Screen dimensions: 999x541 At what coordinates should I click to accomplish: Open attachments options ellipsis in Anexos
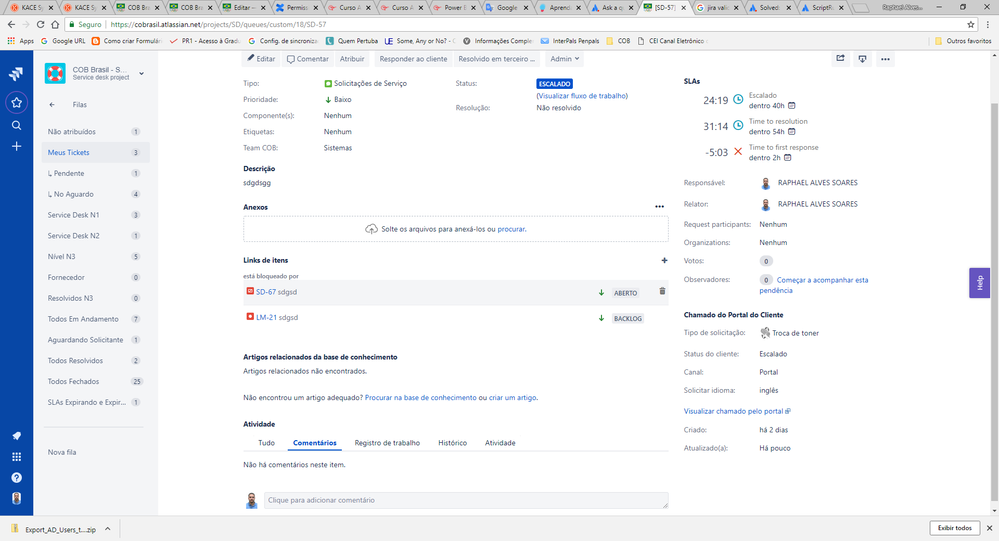[x=659, y=206]
